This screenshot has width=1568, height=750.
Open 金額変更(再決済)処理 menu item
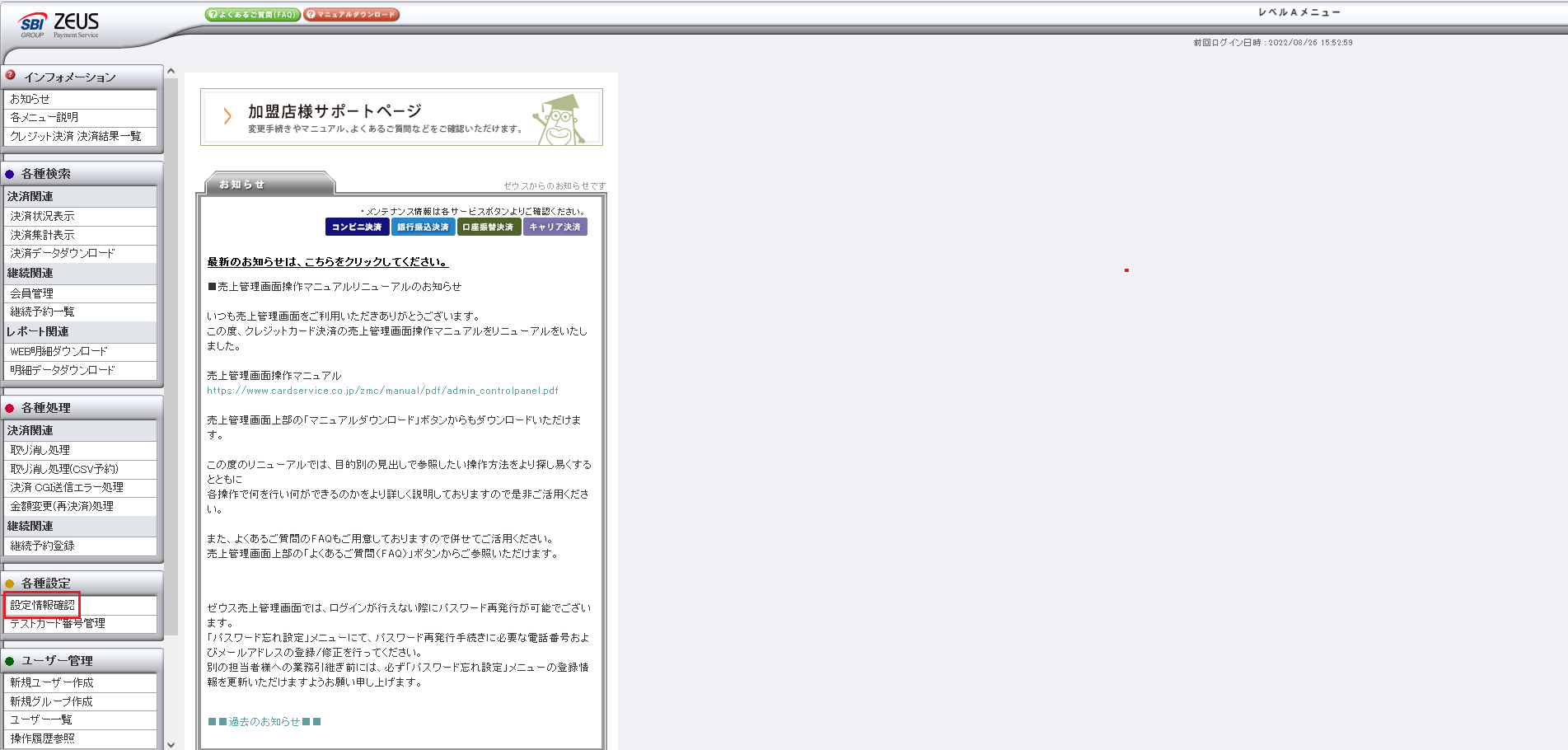pos(80,506)
